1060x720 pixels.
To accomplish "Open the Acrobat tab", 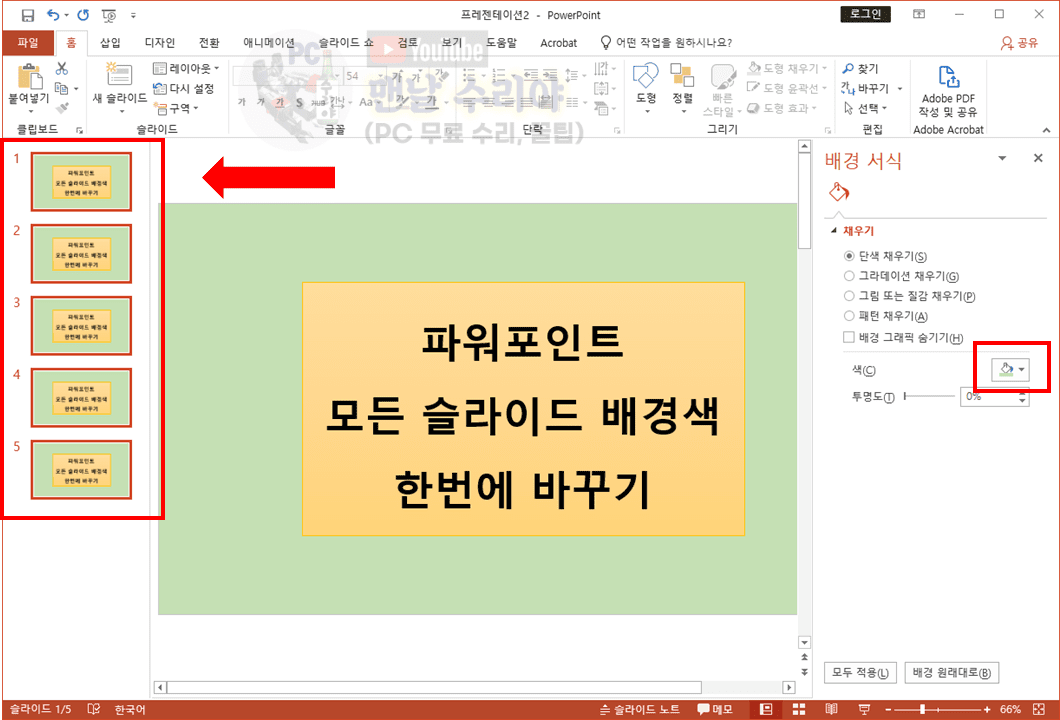I will click(x=558, y=43).
